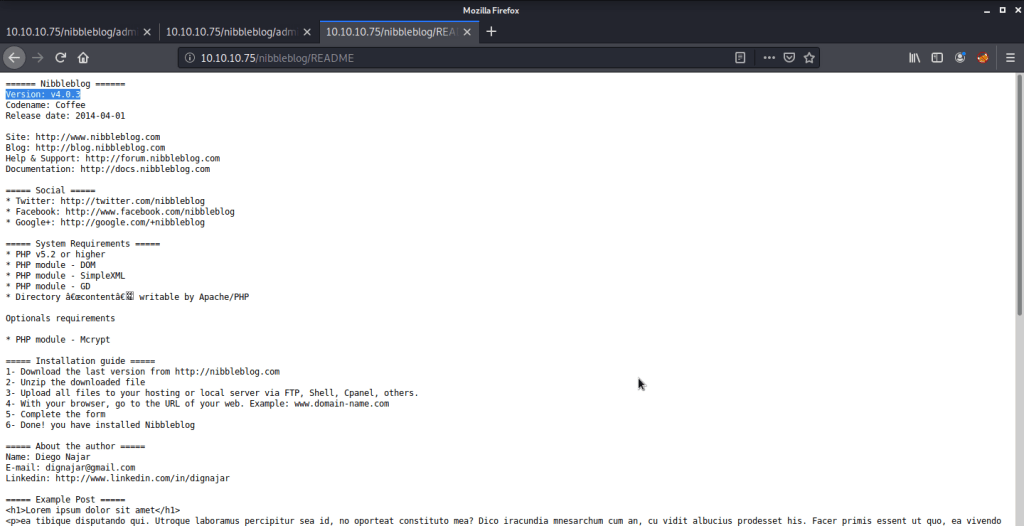Open the Firefox hamburger application menu
This screenshot has width=1024, height=526.
(x=1007, y=58)
